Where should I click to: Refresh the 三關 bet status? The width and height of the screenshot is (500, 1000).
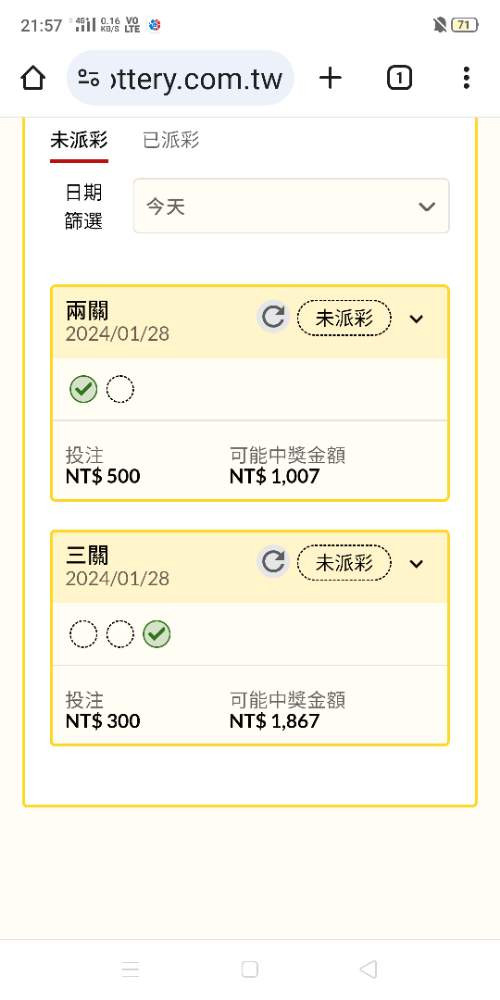click(x=273, y=562)
